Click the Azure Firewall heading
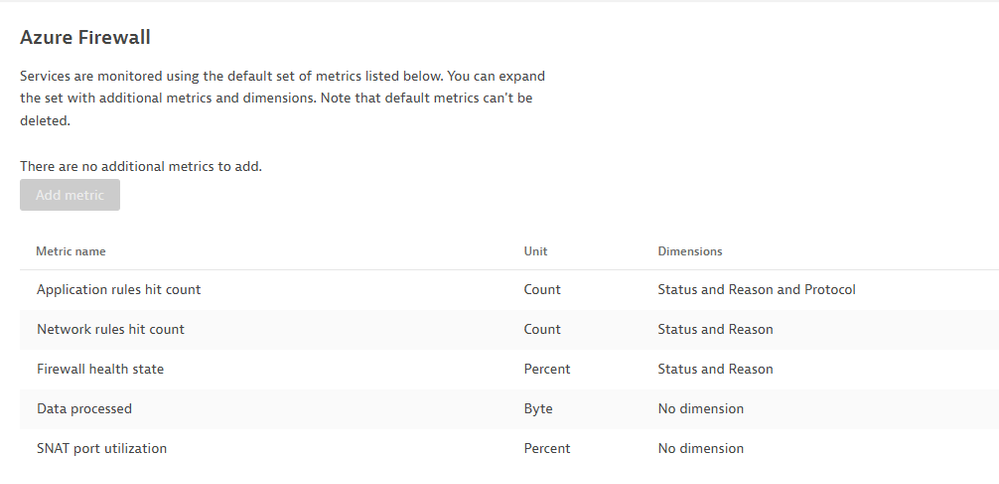The height and width of the screenshot is (484, 999). point(85,38)
